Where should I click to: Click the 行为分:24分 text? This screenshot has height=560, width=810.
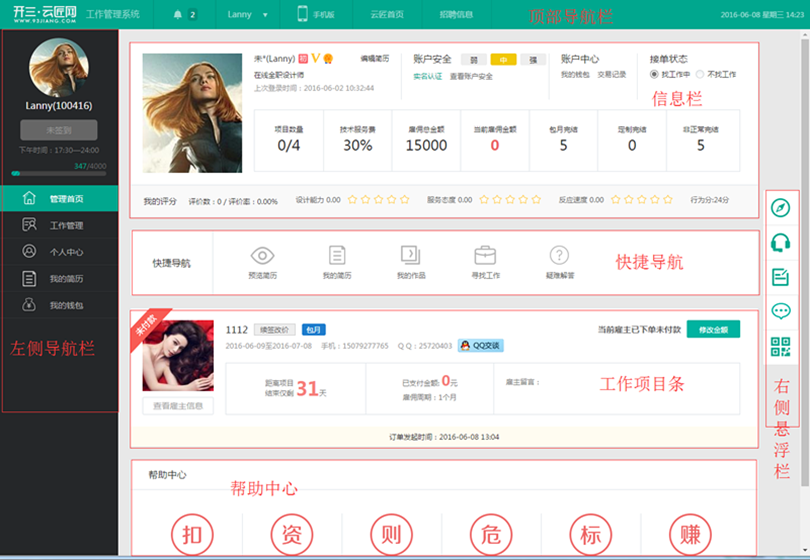point(709,200)
